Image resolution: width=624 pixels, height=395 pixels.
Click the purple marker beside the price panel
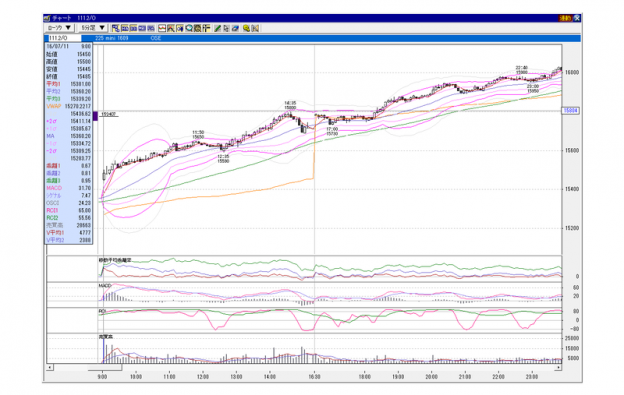pyautogui.click(x=96, y=116)
